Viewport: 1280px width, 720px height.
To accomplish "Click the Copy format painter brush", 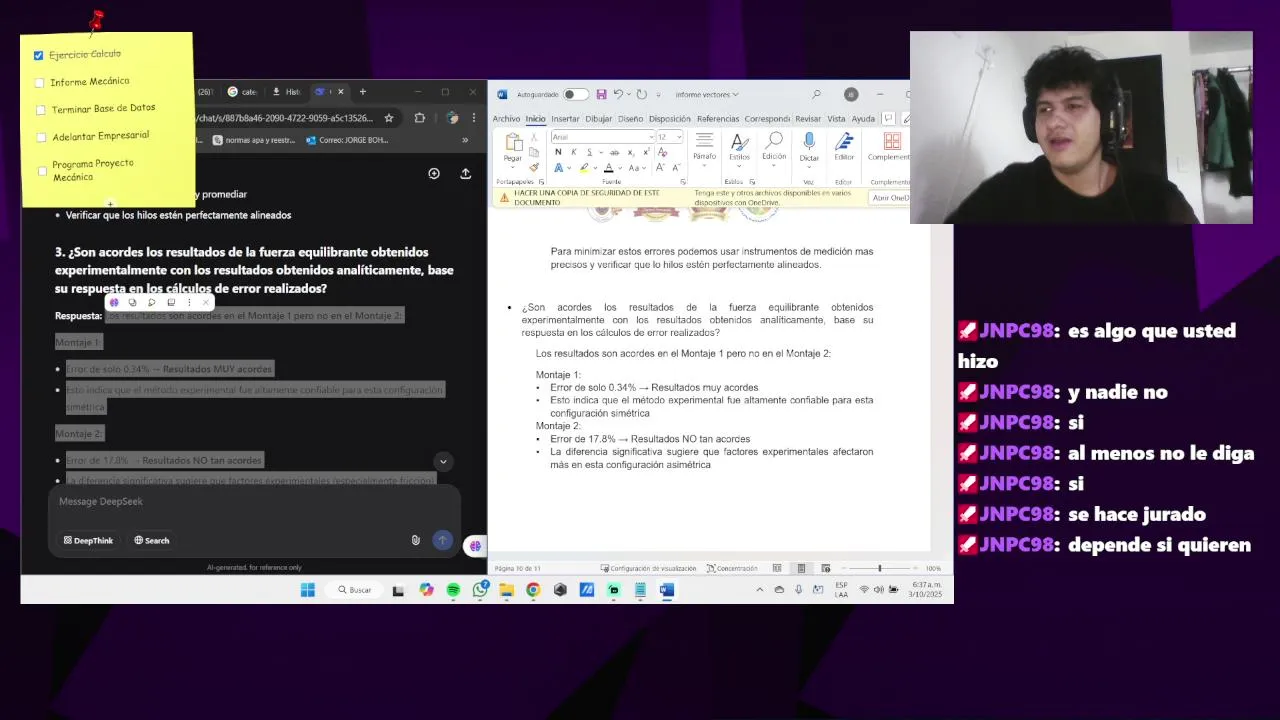I will pyautogui.click(x=534, y=167).
